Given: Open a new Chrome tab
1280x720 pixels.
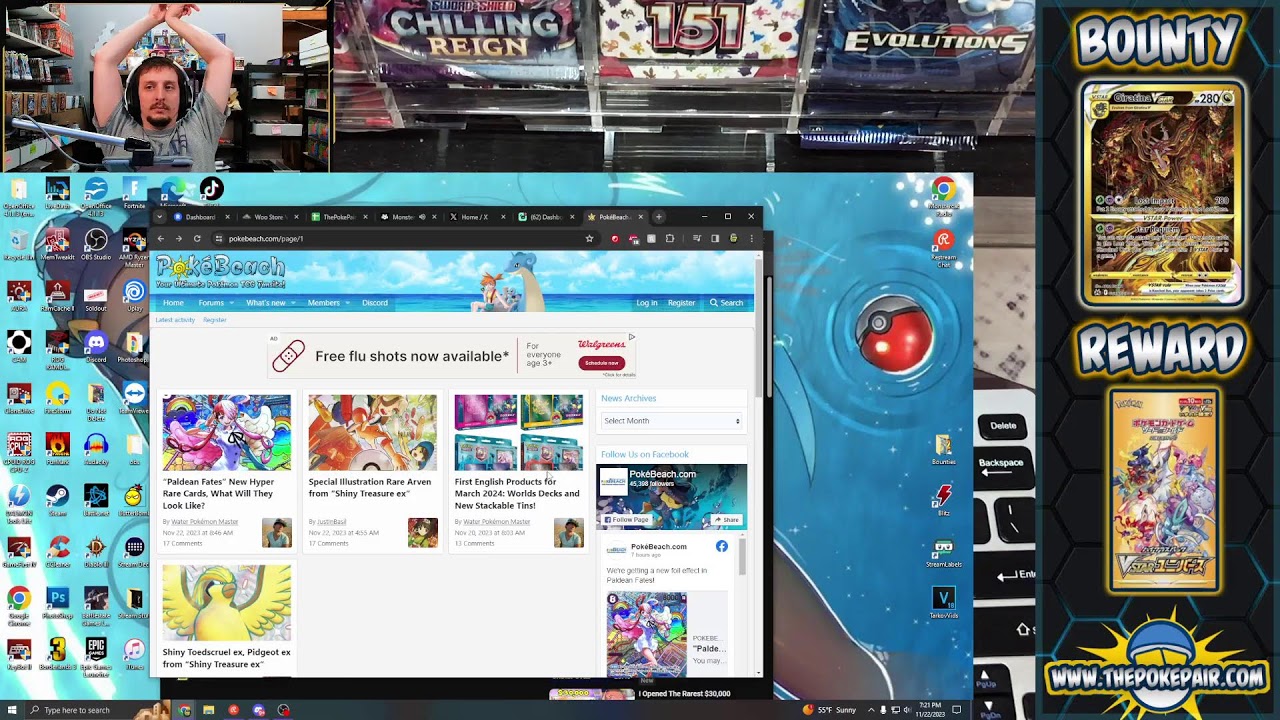Looking at the screenshot, I should [x=658, y=217].
